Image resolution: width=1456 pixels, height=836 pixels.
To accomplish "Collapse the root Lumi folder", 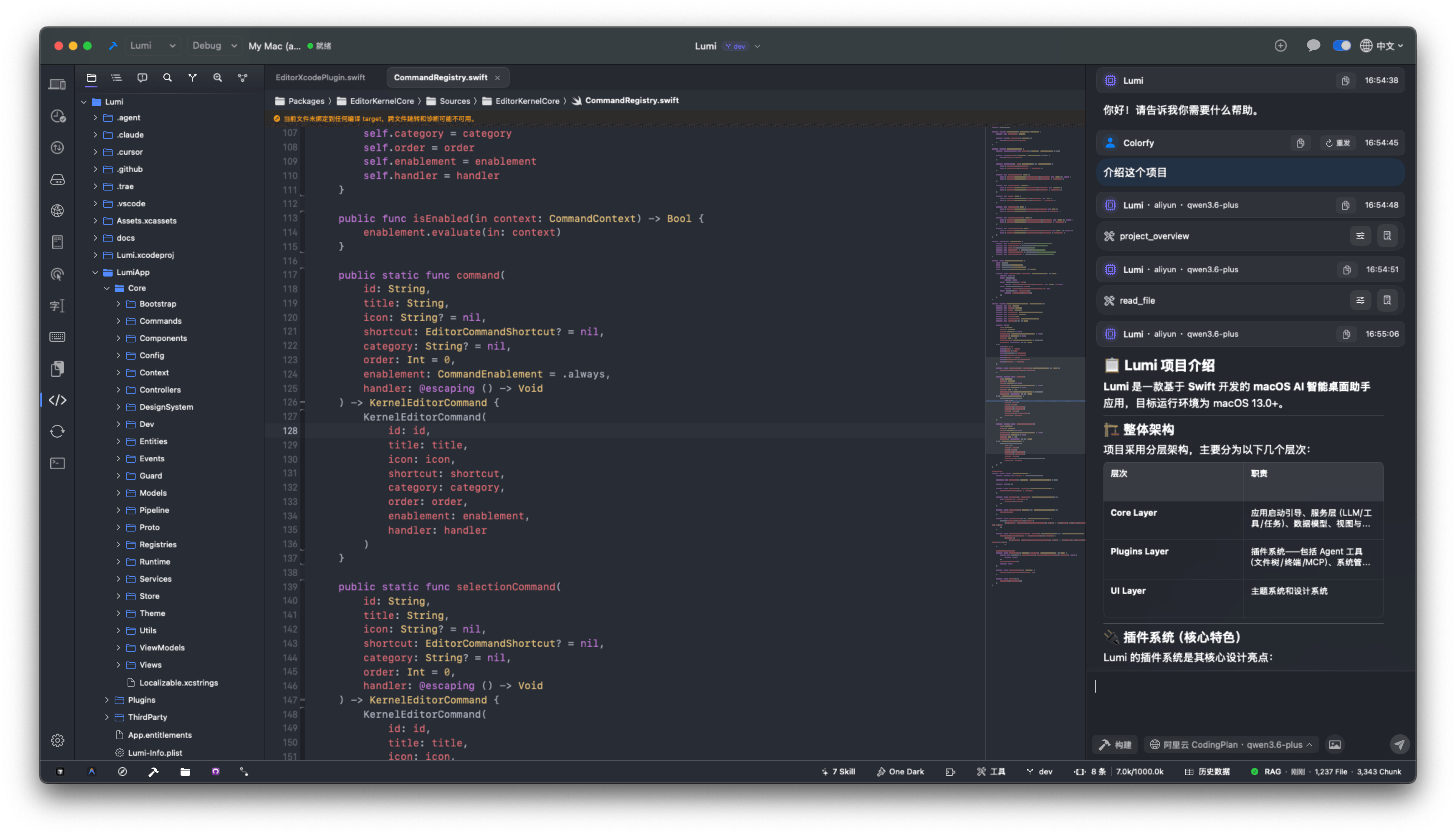I will [x=84, y=102].
